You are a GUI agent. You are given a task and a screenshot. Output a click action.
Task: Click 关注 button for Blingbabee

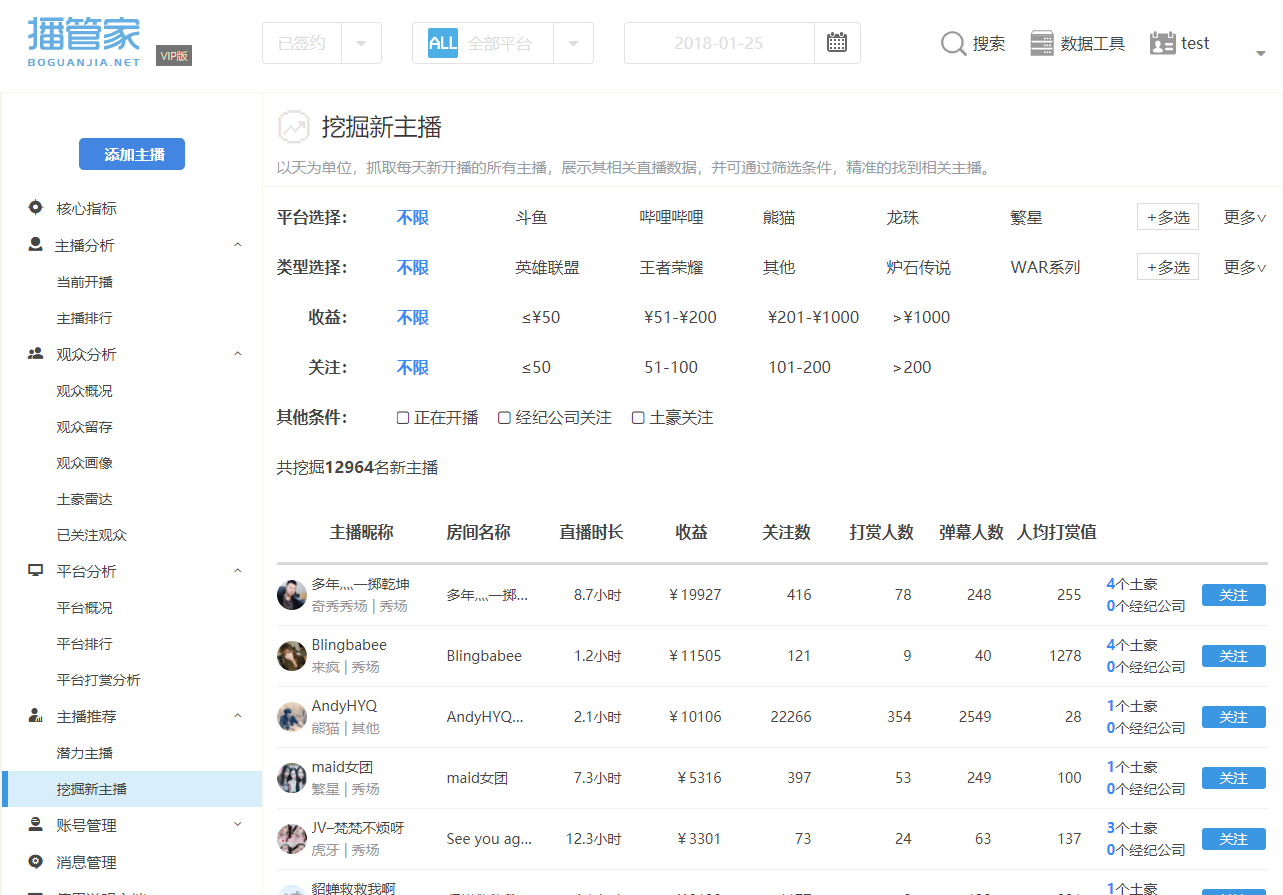[x=1234, y=656]
